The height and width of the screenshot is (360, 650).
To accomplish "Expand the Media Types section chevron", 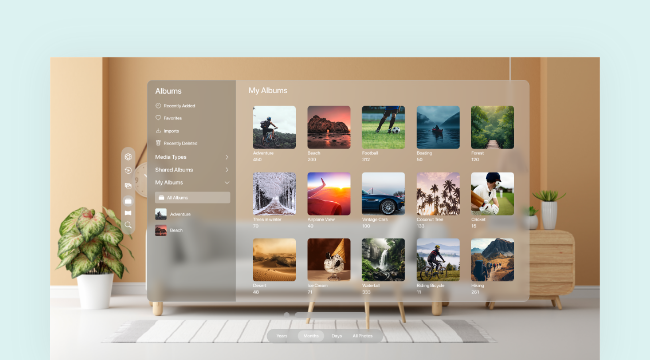I will tap(227, 157).
